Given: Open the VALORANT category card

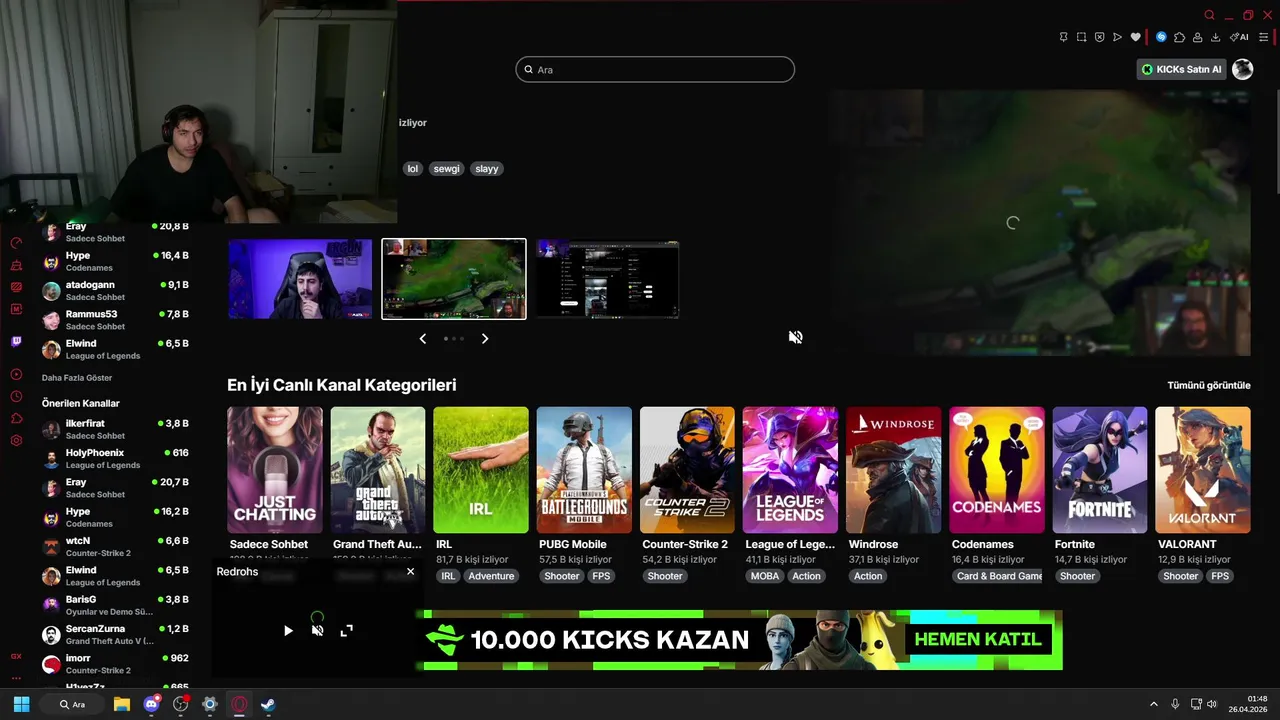Looking at the screenshot, I should pos(1203,470).
